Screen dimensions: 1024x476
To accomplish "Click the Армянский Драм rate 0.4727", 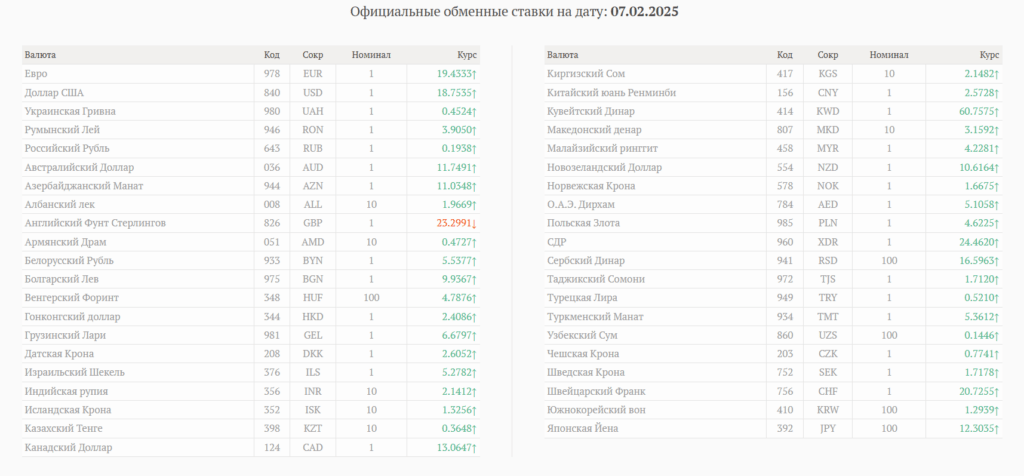I will point(460,242).
